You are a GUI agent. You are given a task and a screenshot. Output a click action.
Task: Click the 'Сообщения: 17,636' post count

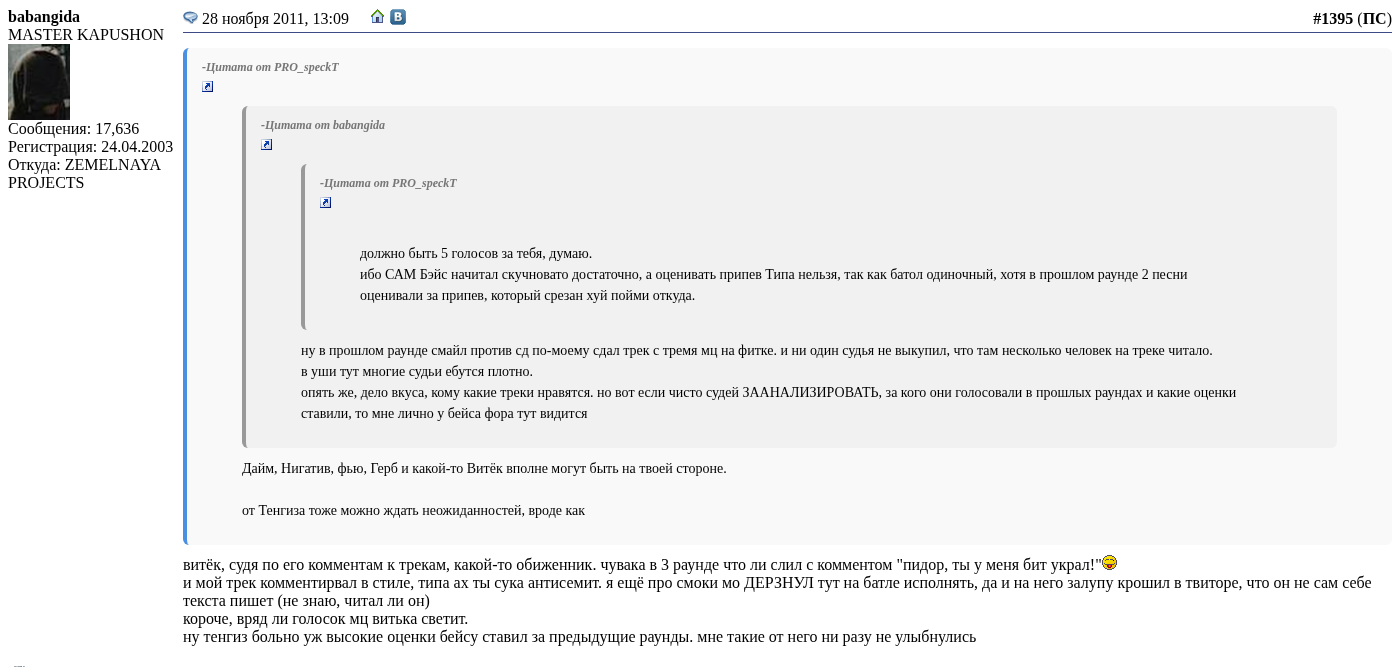pyautogui.click(x=74, y=129)
